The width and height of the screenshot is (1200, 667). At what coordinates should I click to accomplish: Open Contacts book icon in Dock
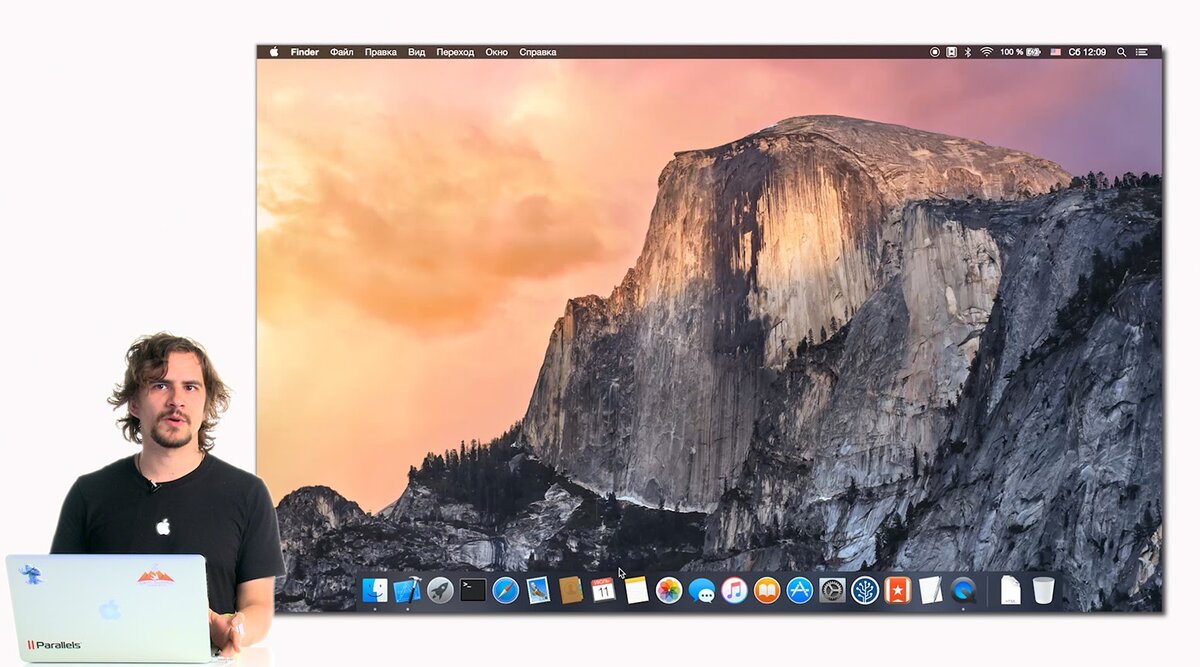[571, 590]
